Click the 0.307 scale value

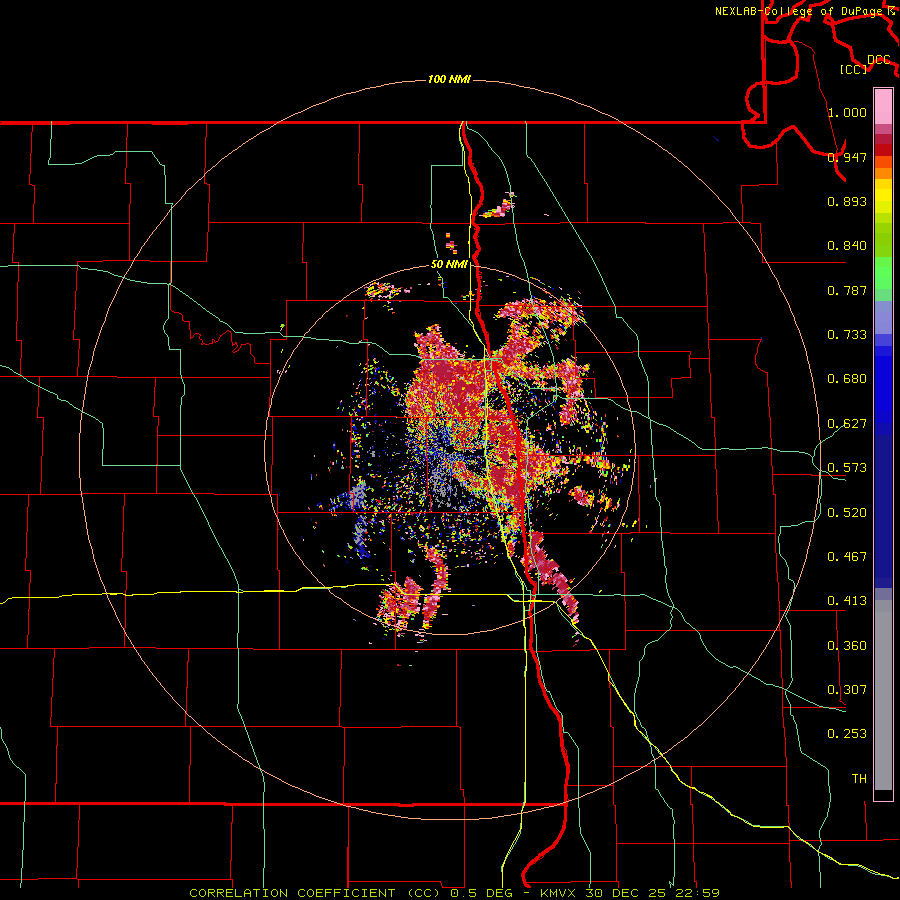pyautogui.click(x=847, y=690)
